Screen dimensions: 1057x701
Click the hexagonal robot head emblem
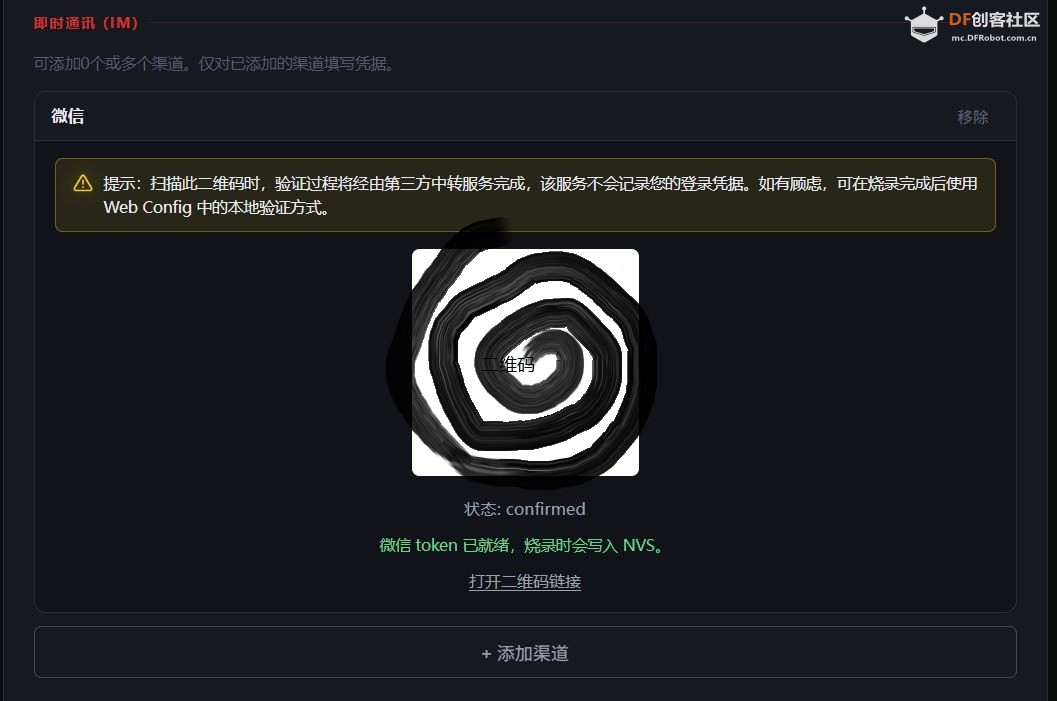922,26
